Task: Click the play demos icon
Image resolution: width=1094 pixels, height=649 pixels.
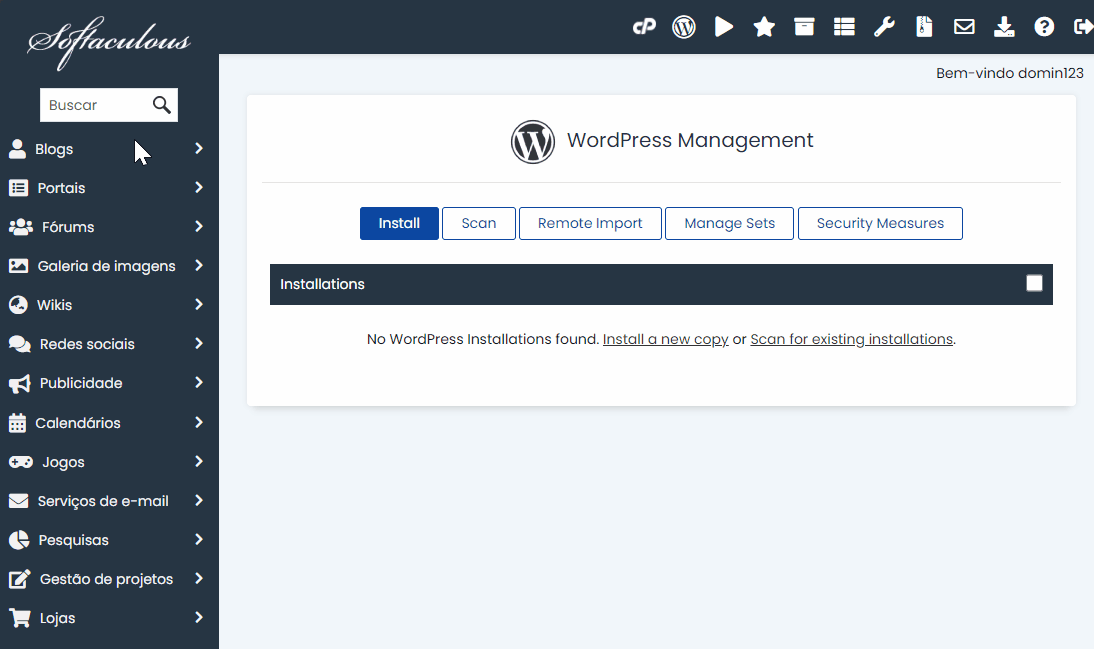Action: point(724,27)
